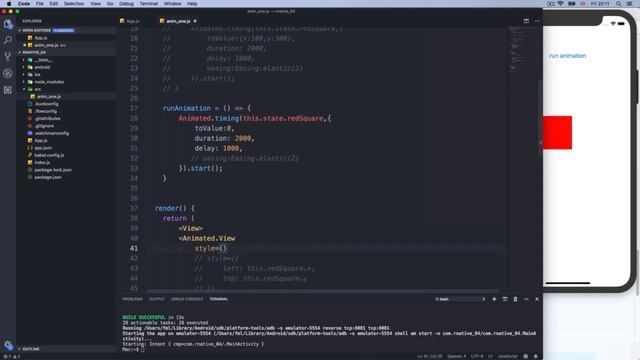Viewport: 640px width, 360px height.
Task: Switch to the Problems panel tab
Action: (133, 299)
